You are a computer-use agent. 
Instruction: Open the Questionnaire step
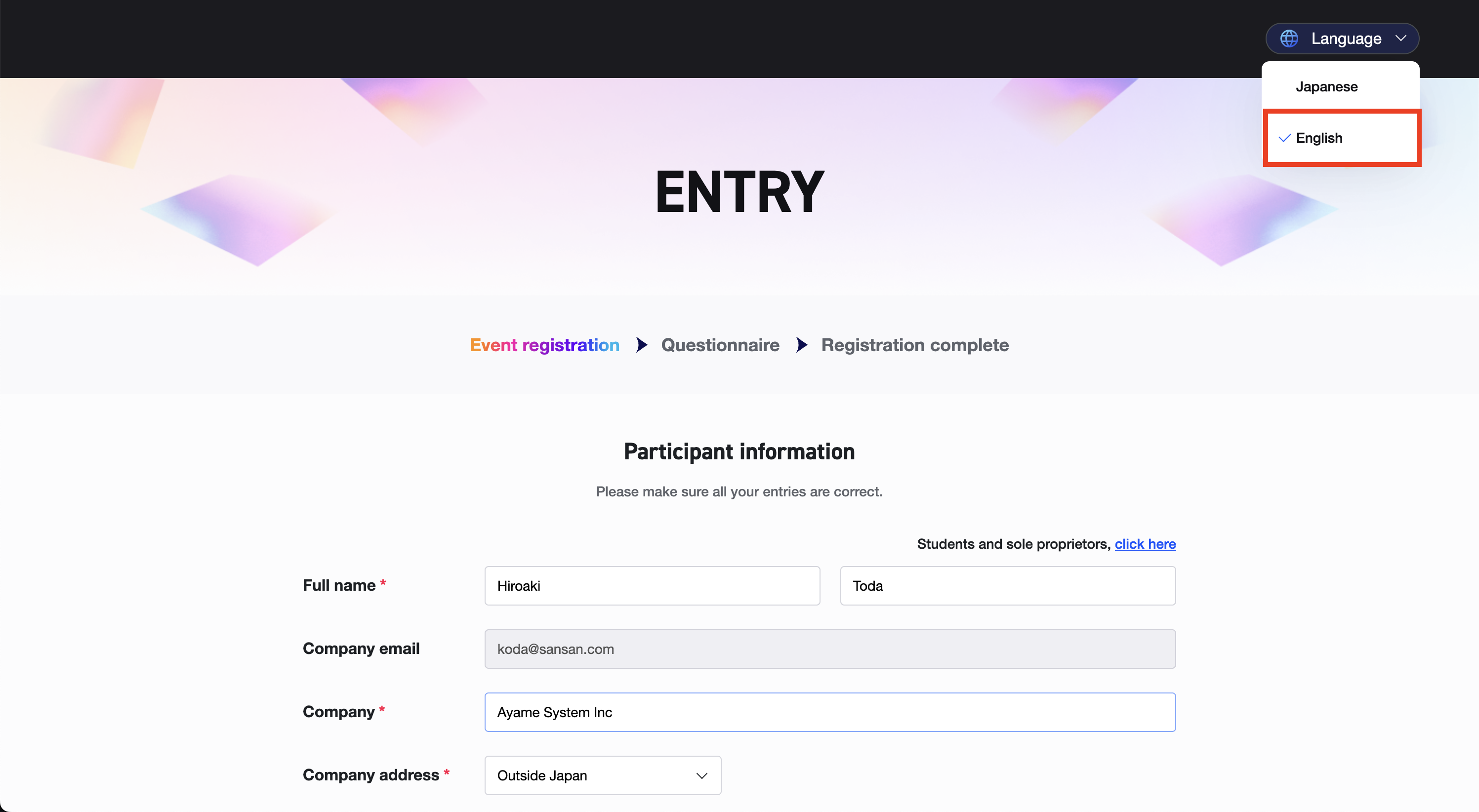[x=720, y=345]
